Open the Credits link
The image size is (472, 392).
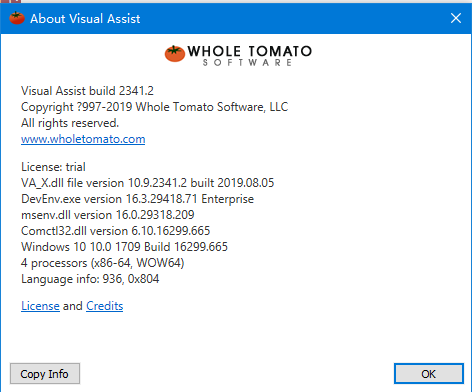point(105,306)
